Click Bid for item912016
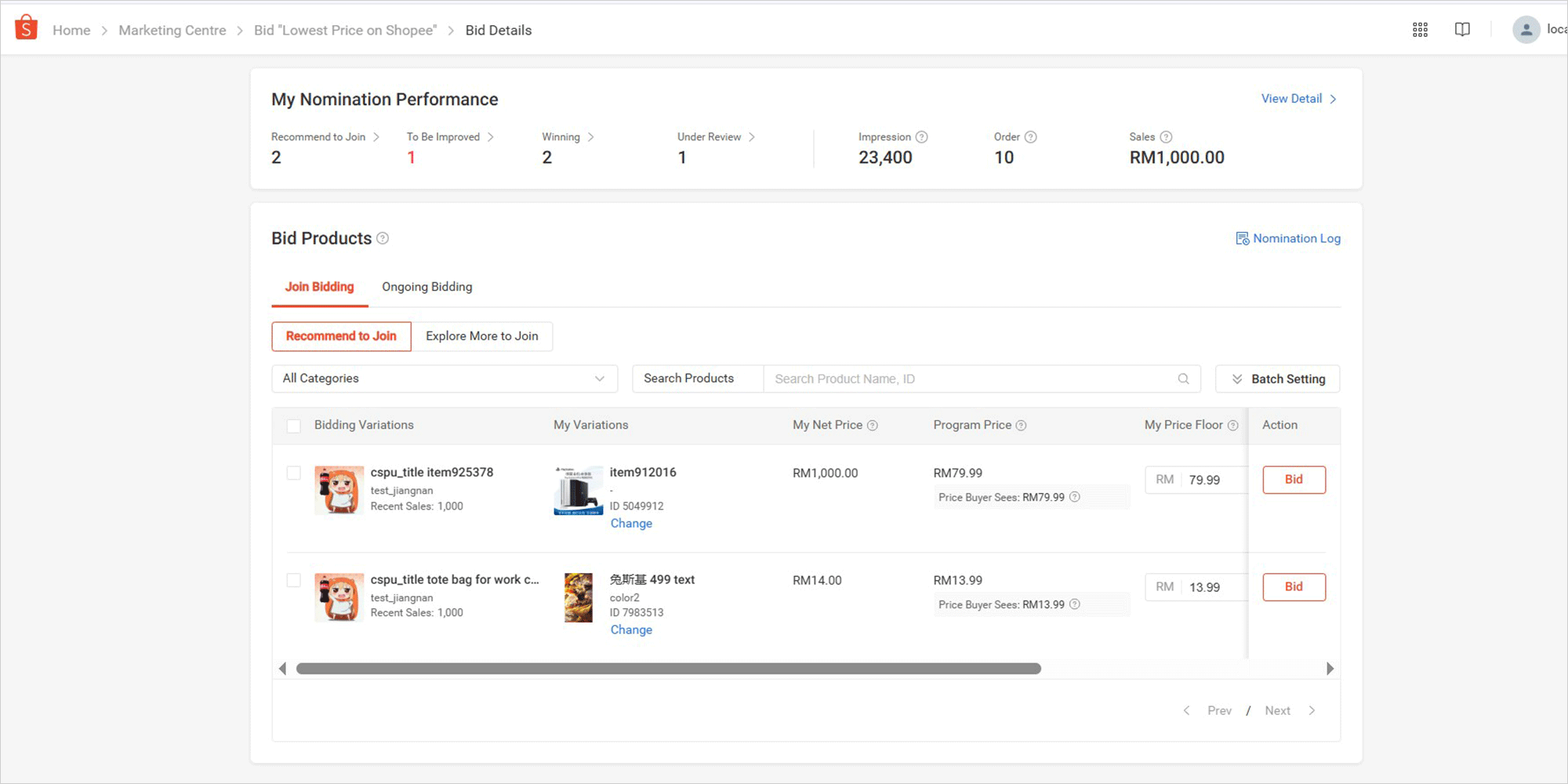Screen dimensions: 1568x784 (1294, 479)
